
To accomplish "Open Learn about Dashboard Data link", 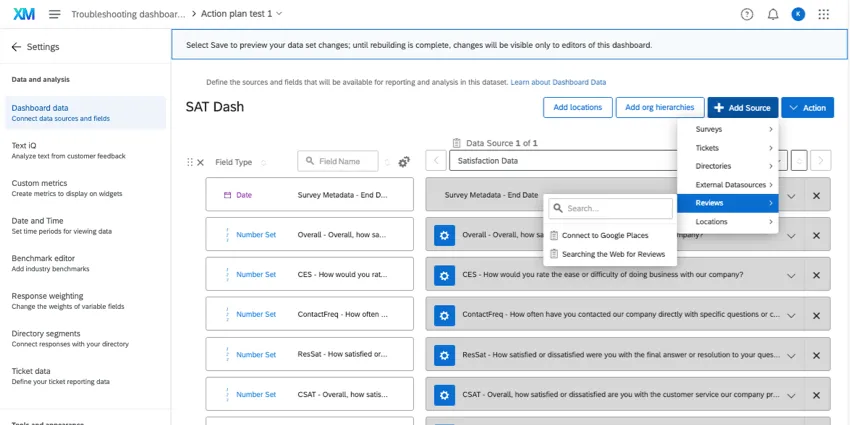I will (558, 82).
